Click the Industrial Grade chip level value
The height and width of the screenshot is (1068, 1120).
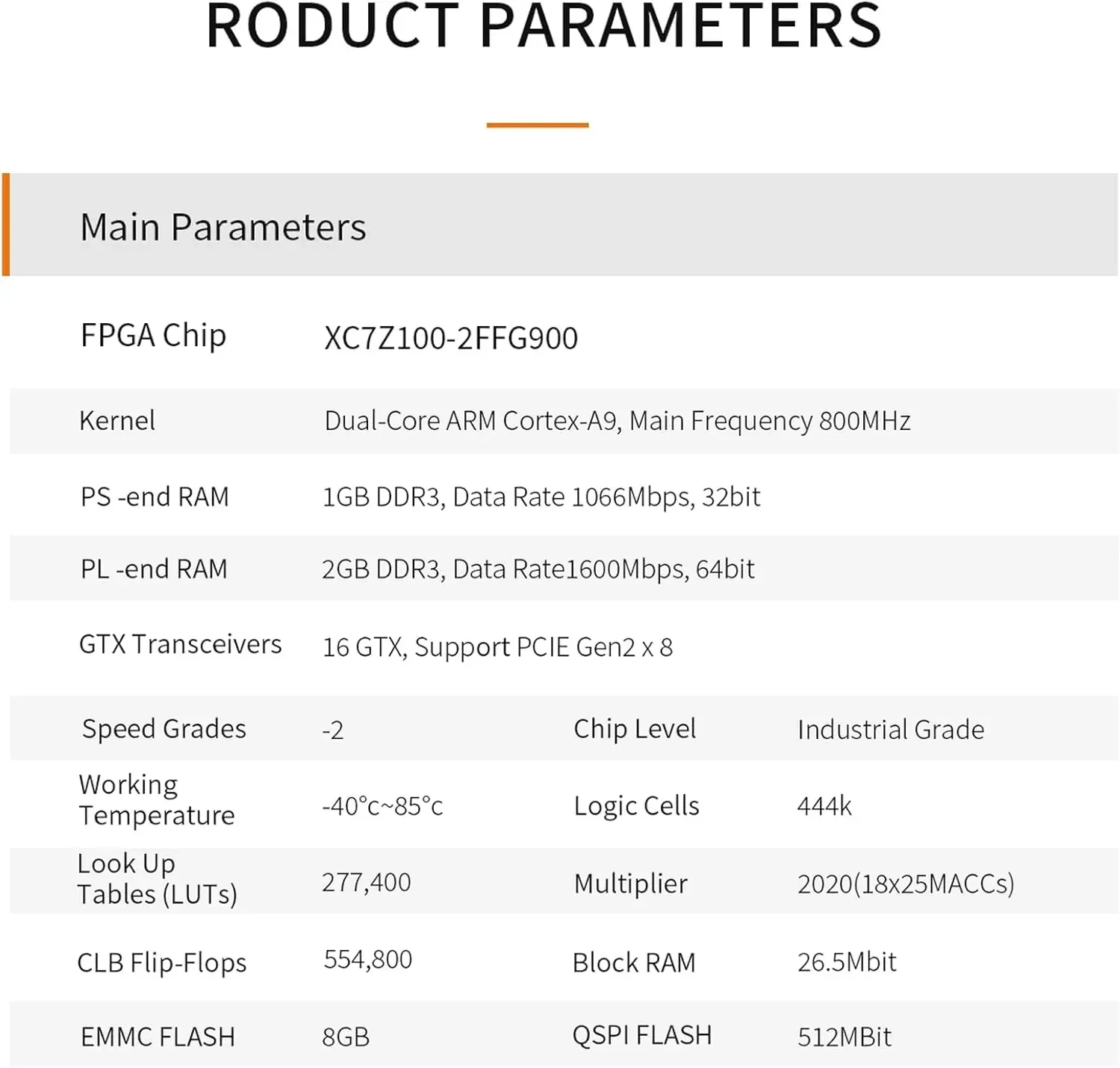890,729
